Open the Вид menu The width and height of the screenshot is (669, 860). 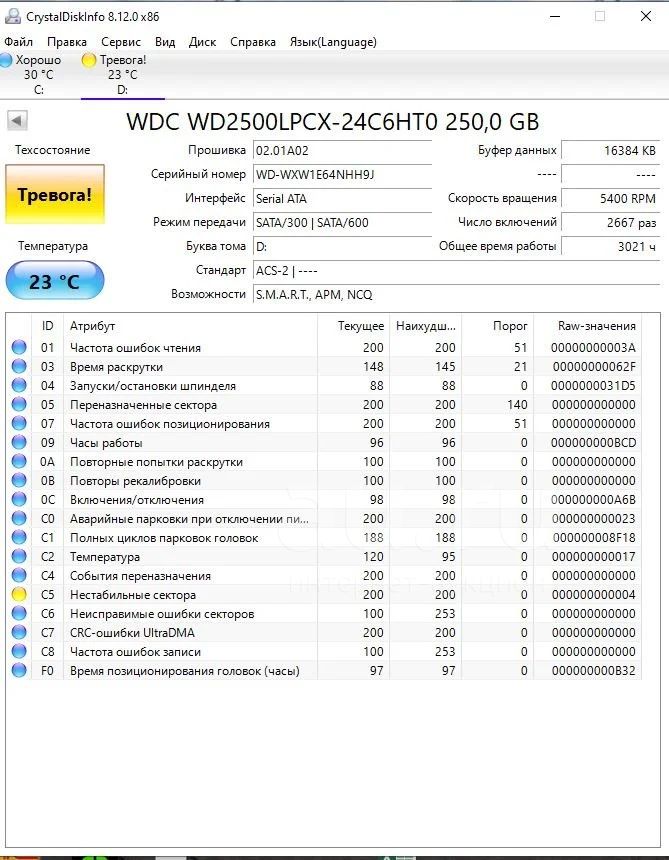point(165,42)
